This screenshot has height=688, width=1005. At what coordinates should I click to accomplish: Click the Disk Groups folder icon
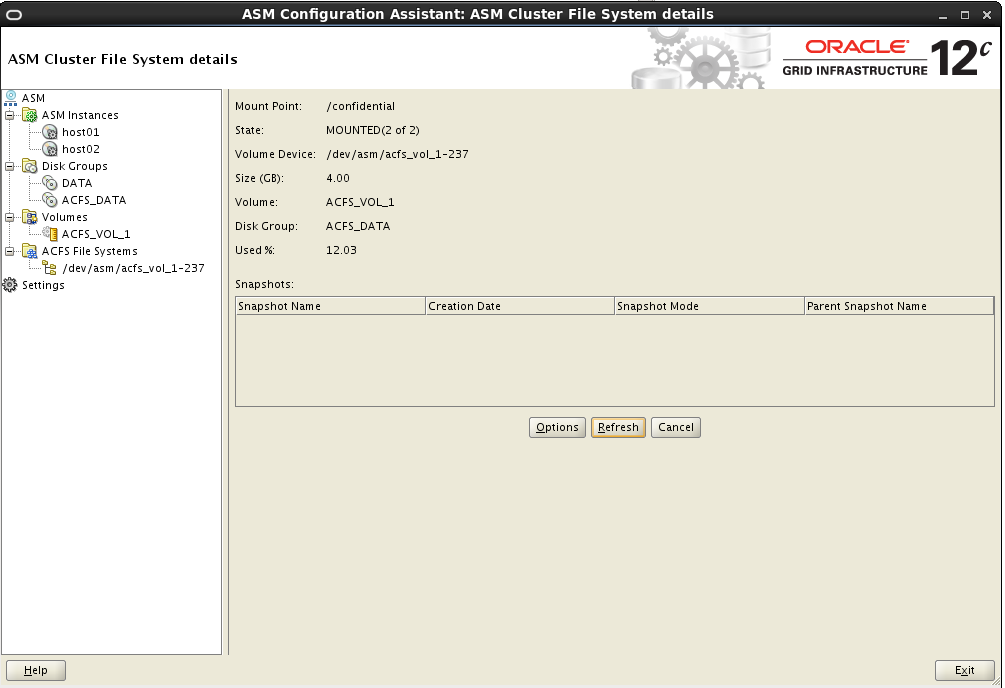30,166
